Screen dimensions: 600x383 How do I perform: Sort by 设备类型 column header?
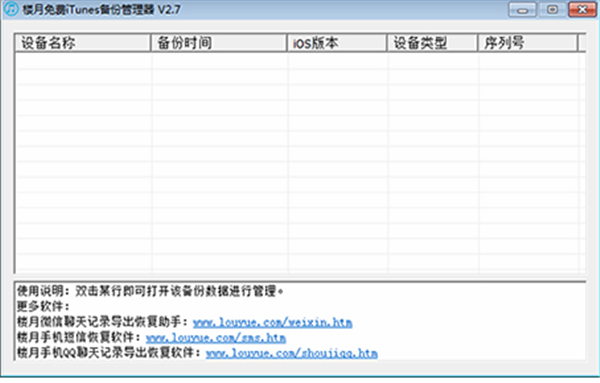pyautogui.click(x=432, y=42)
